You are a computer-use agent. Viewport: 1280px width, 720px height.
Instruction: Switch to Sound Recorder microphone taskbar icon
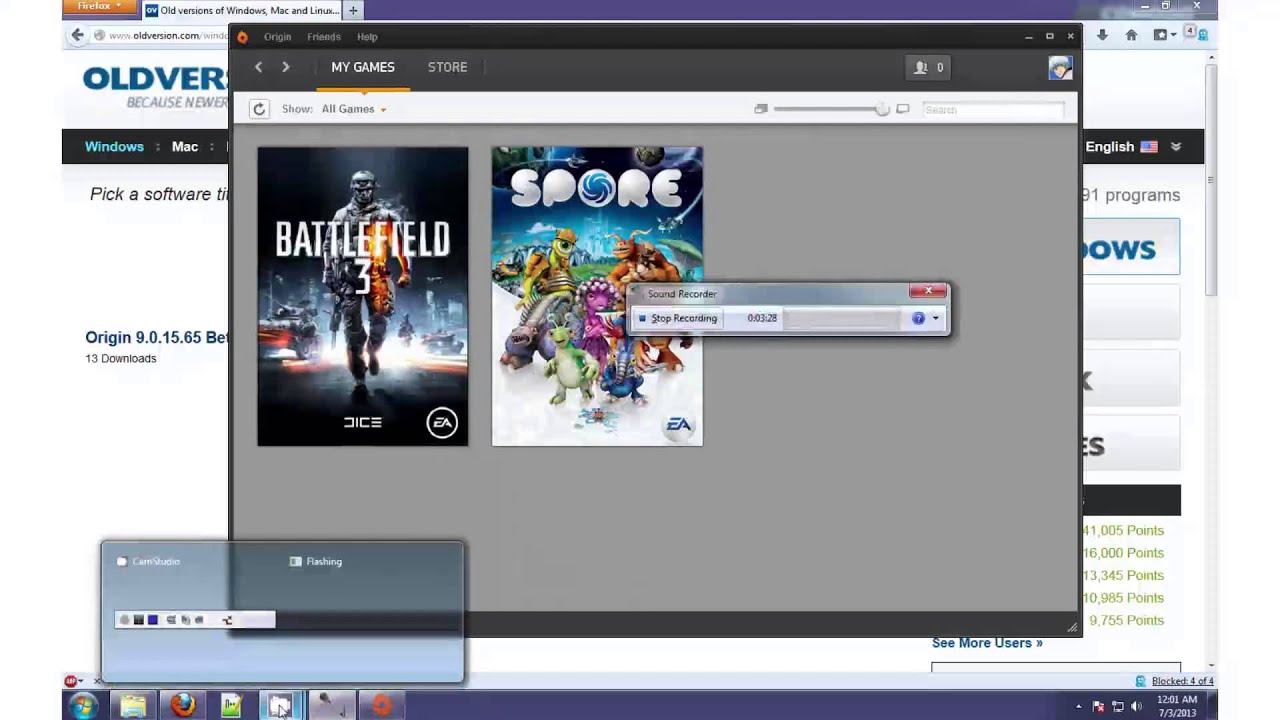[330, 706]
